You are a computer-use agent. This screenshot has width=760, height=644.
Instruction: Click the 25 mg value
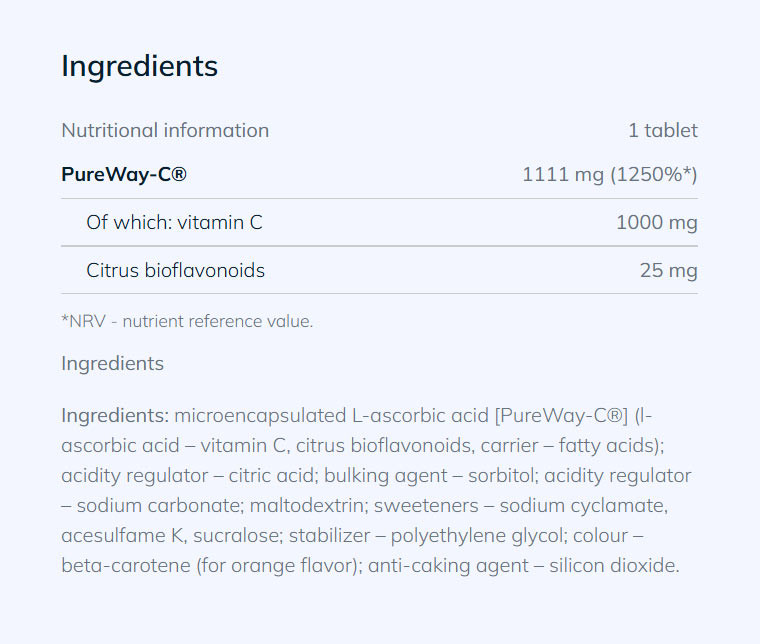(x=668, y=270)
